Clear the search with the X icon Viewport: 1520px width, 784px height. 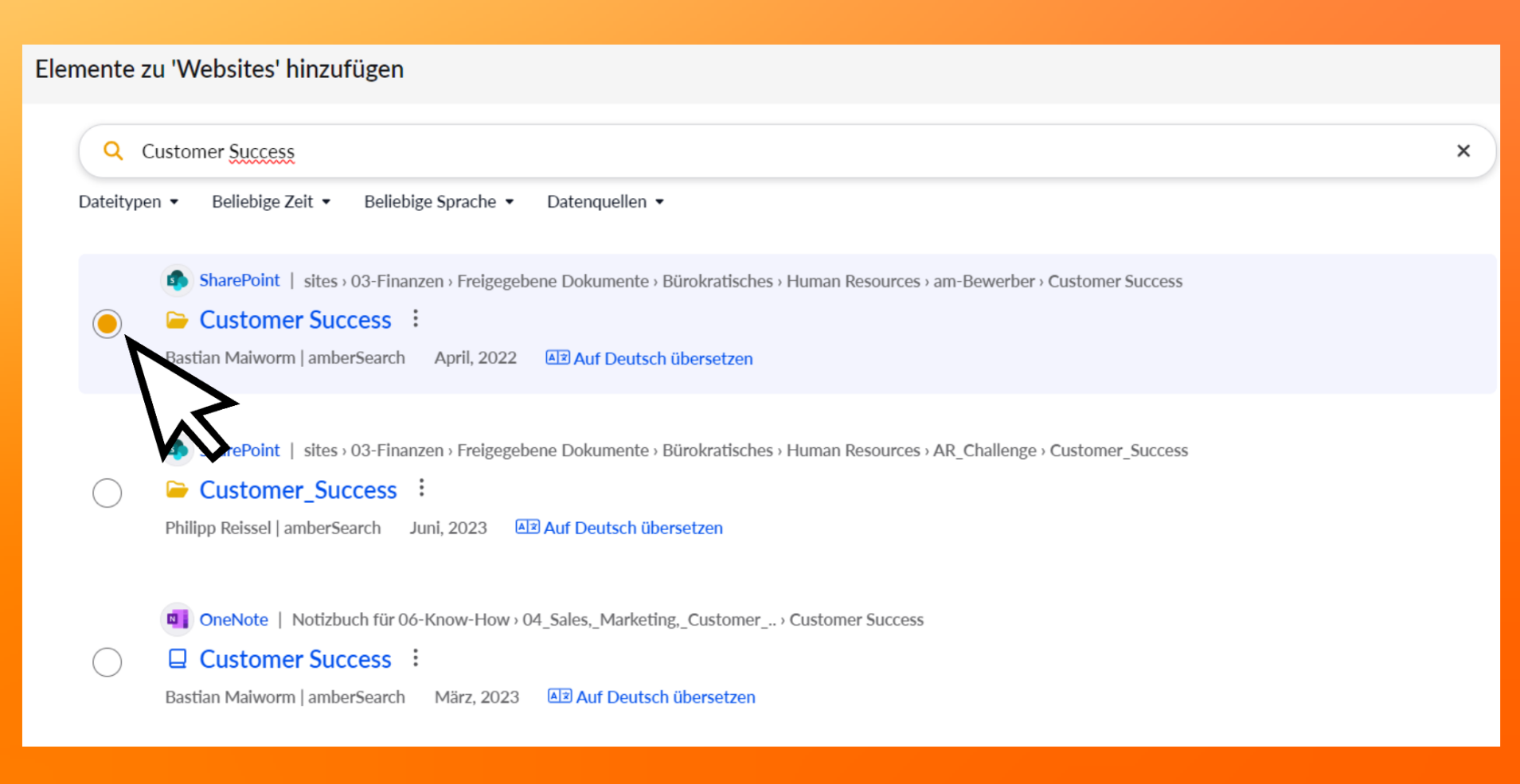pyautogui.click(x=1463, y=150)
